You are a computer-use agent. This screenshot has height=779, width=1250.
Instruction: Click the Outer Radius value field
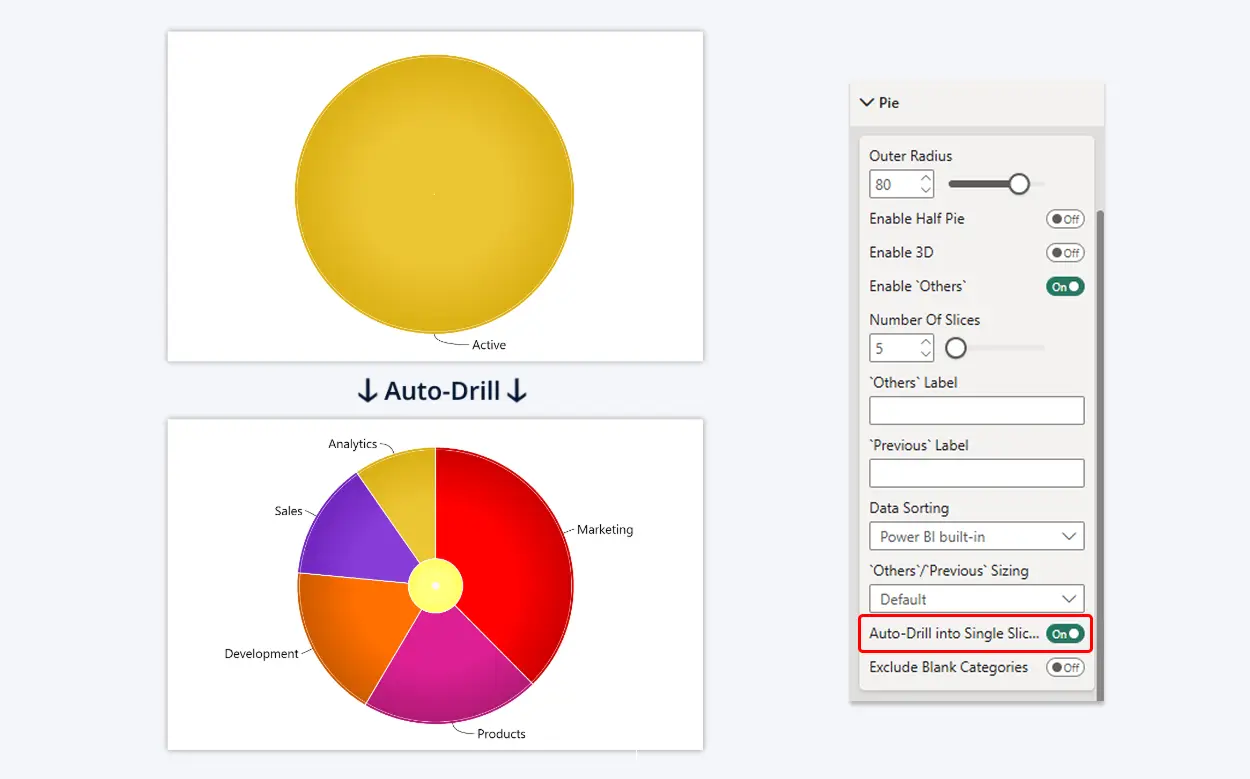[x=893, y=185]
